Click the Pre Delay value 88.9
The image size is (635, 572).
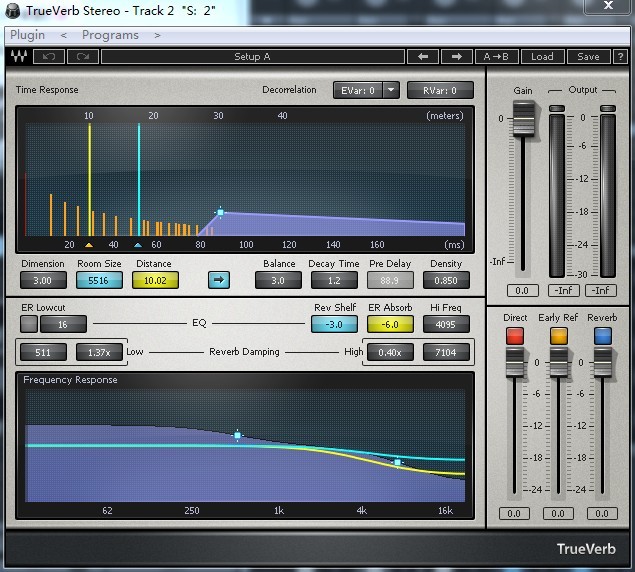tap(390, 280)
